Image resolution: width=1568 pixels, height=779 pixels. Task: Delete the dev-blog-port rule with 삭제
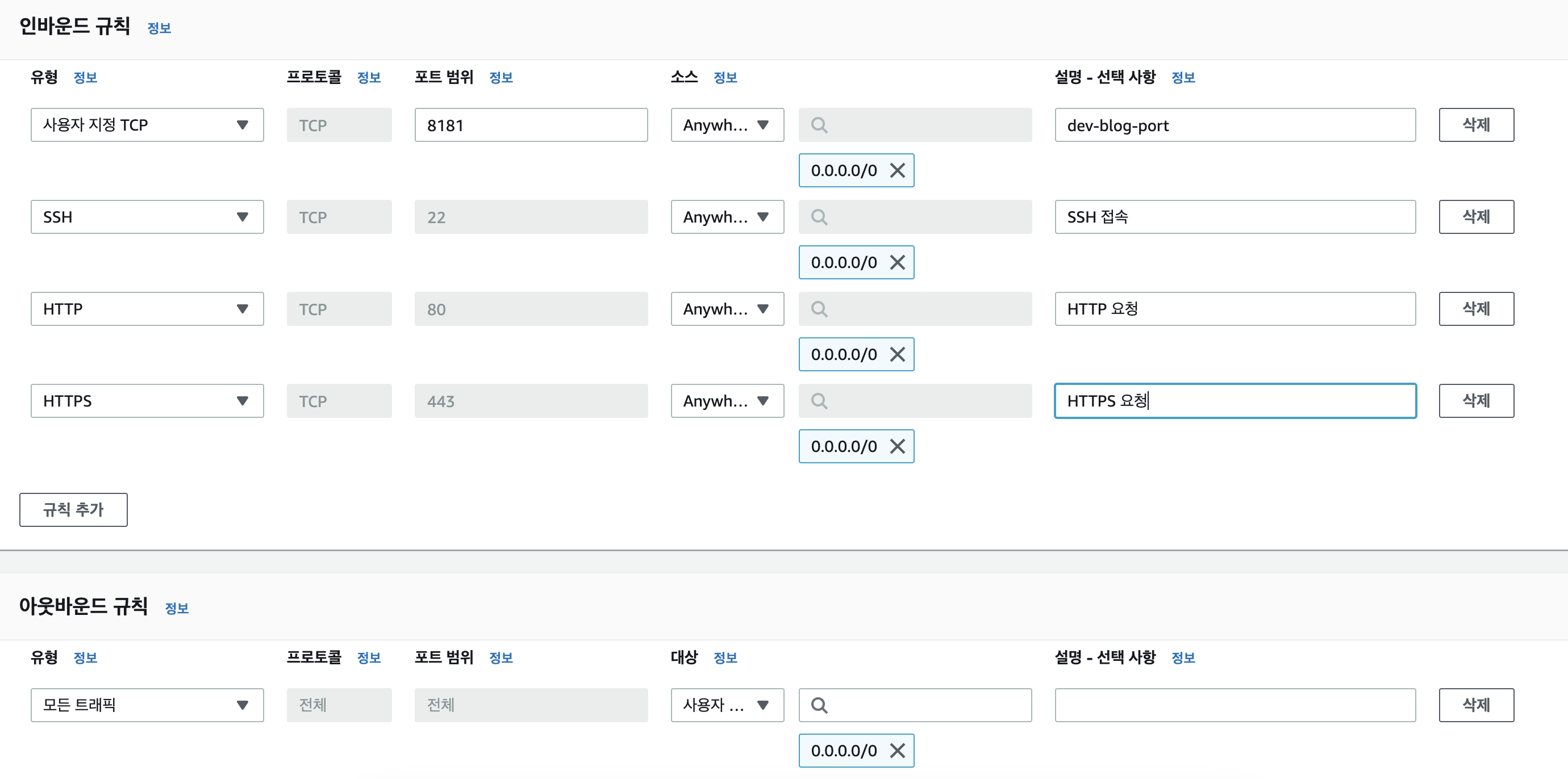(1475, 125)
